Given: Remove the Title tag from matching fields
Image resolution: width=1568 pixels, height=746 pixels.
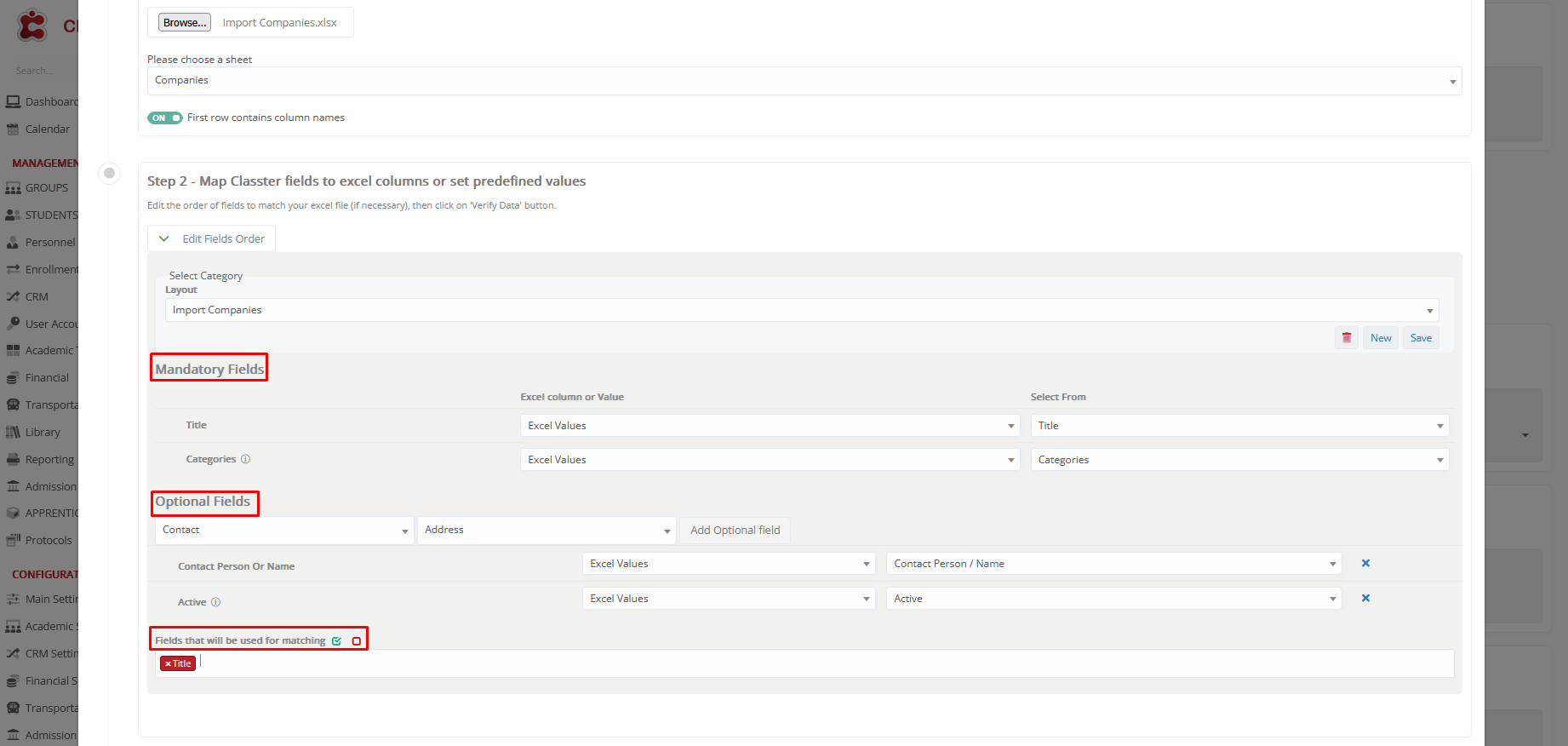Looking at the screenshot, I should pos(169,664).
